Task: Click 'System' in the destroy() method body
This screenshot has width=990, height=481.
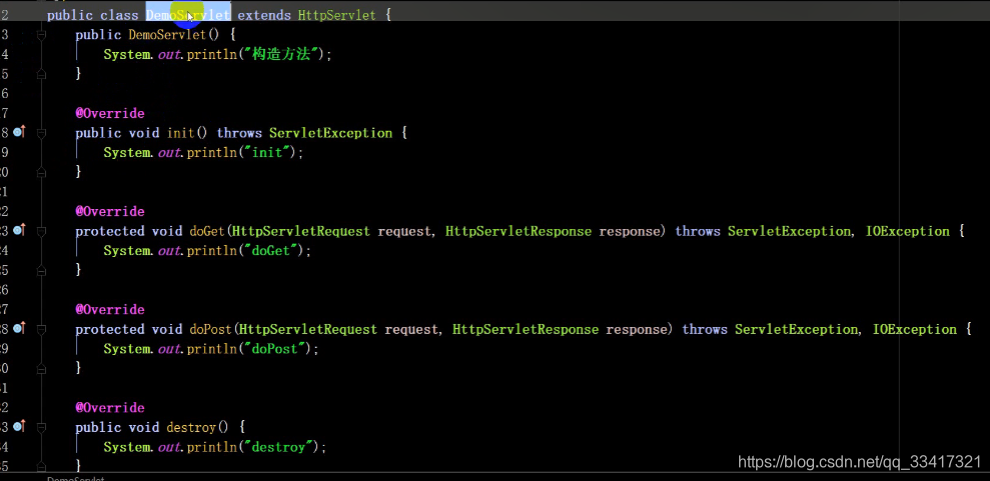Action: pos(127,447)
